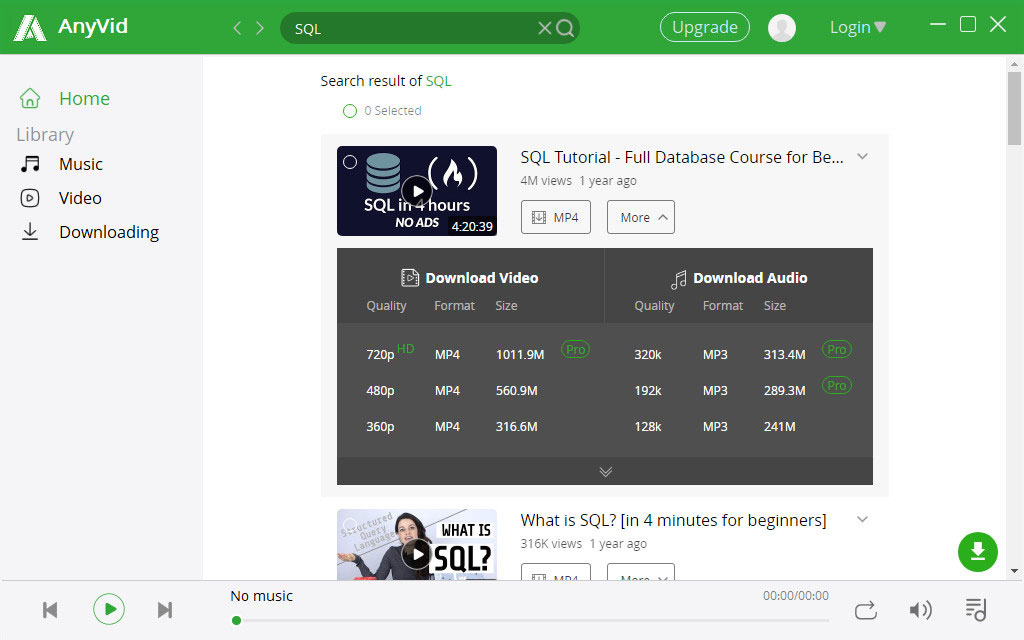The height and width of the screenshot is (640, 1024).
Task: Open SQL Tutorial Full Database Course title
Action: (682, 157)
